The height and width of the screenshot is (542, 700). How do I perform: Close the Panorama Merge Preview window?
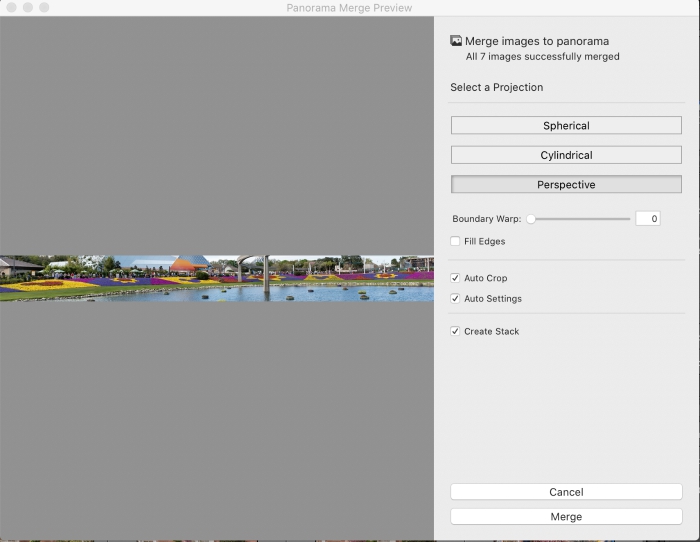click(12, 7)
